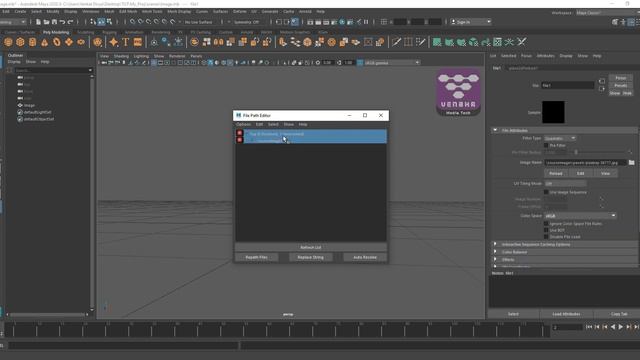Screen dimensions: 640x360
Task: Click the Reload button under Image Name
Action: tap(556, 173)
